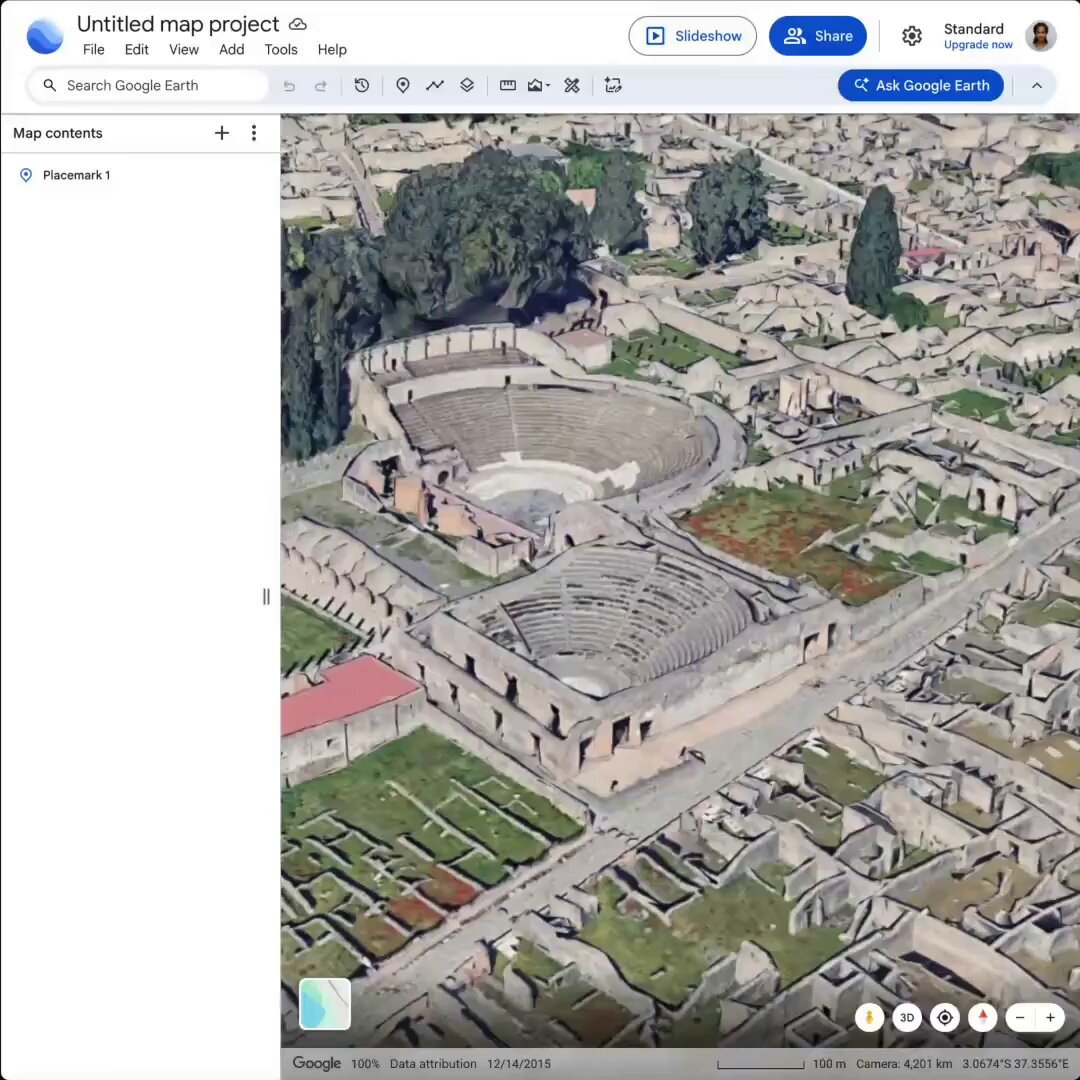Click the Upgrade now link
Screen dimensions: 1080x1080
click(x=977, y=45)
